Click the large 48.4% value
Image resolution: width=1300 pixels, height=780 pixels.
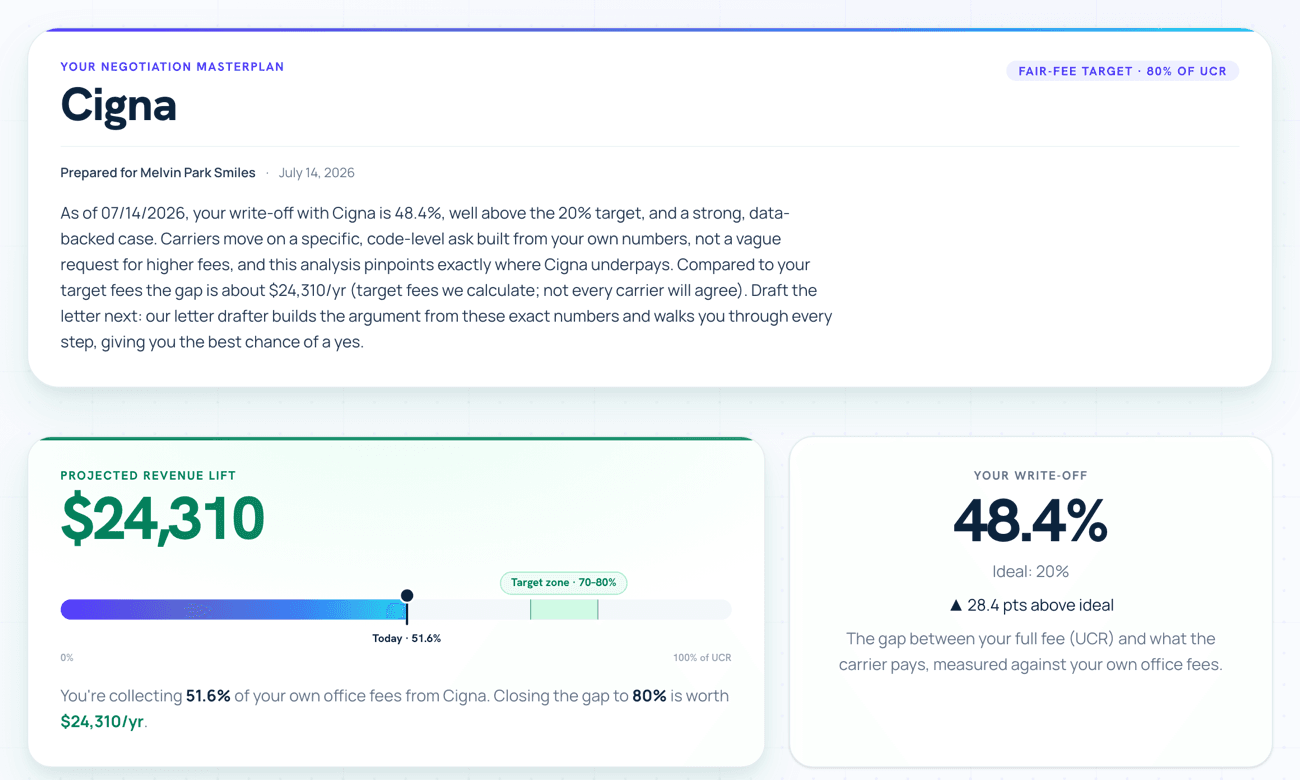(1030, 520)
